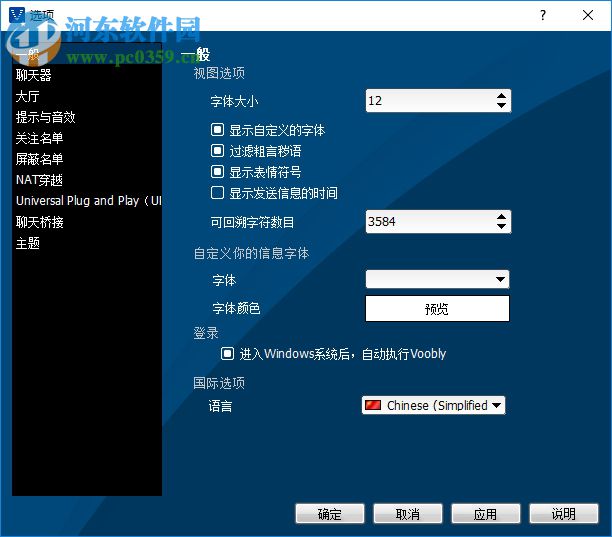612x537 pixels.
Task: Increase 可回溯字符数目 with the up arrow
Action: coord(502,217)
